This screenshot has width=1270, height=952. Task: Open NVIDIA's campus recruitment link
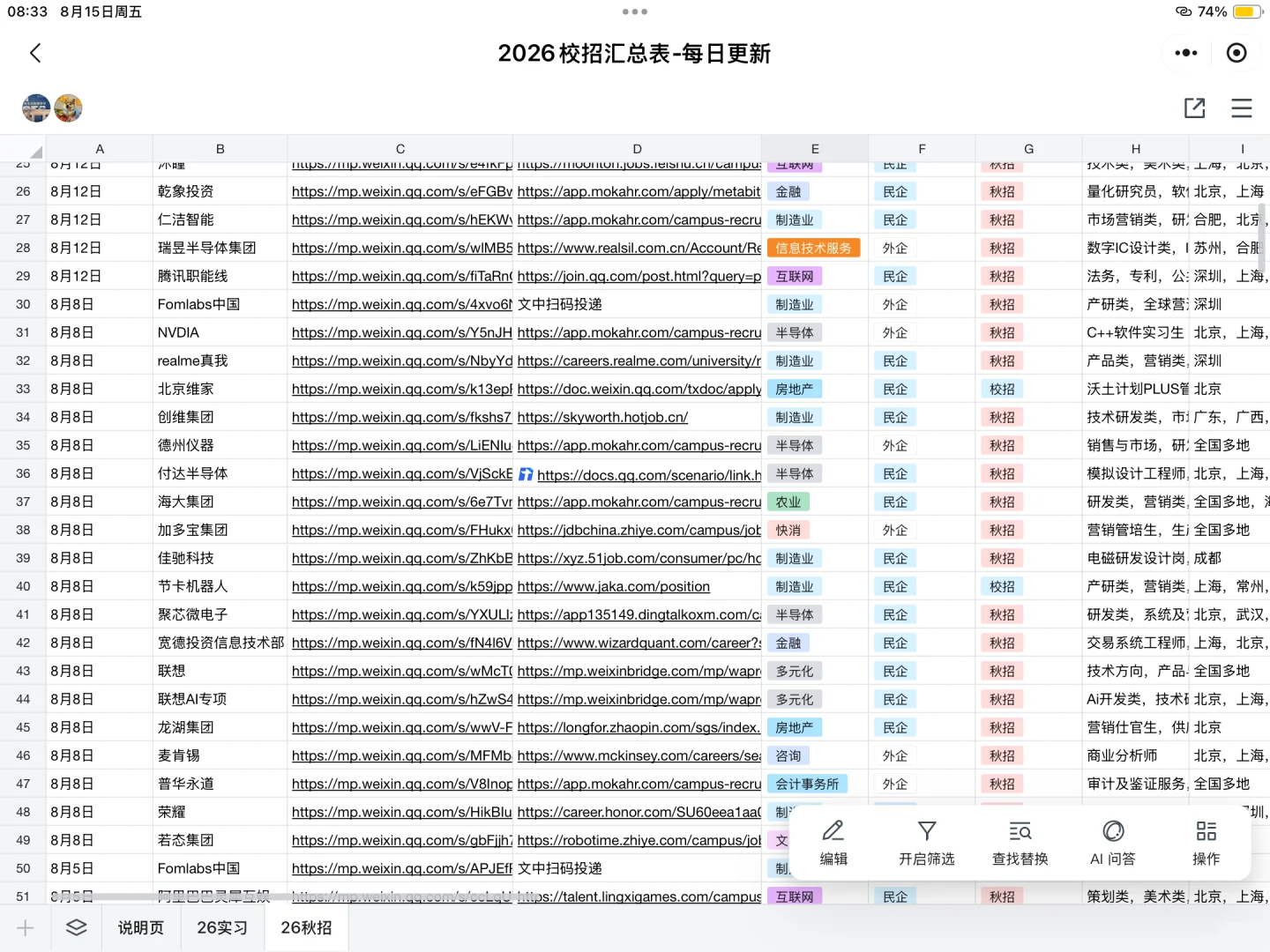[638, 332]
